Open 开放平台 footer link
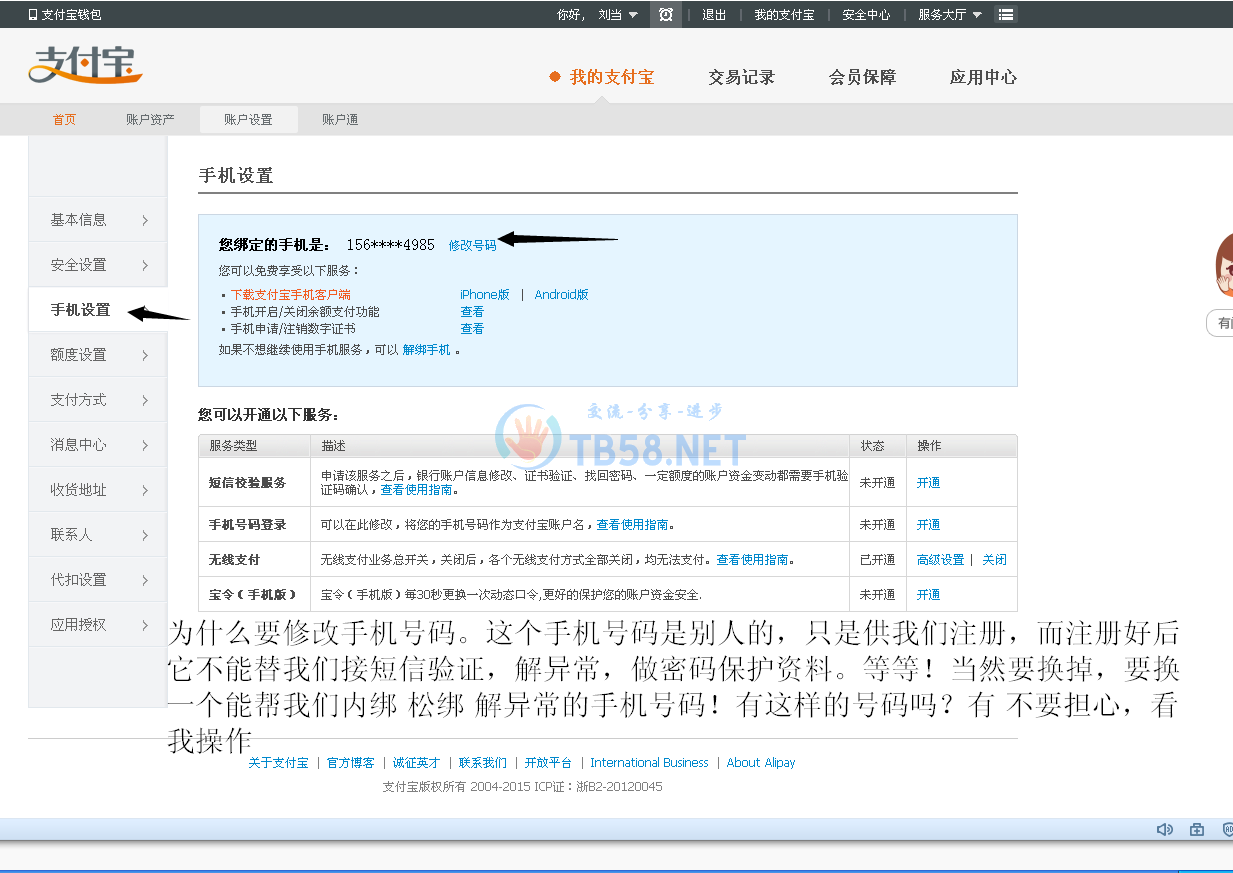 point(548,763)
